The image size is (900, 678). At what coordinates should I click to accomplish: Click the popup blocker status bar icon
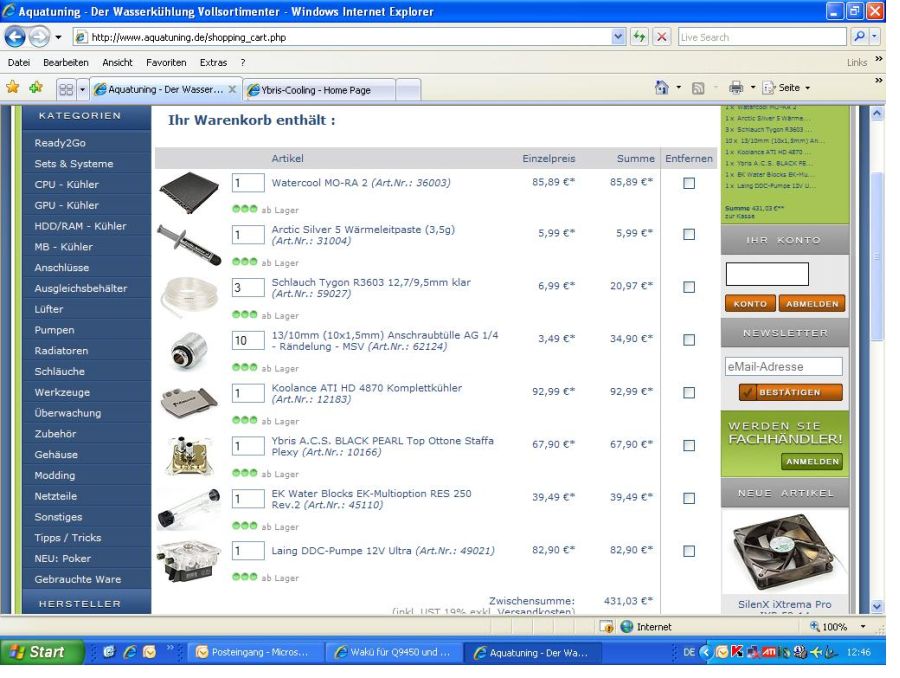pos(607,627)
